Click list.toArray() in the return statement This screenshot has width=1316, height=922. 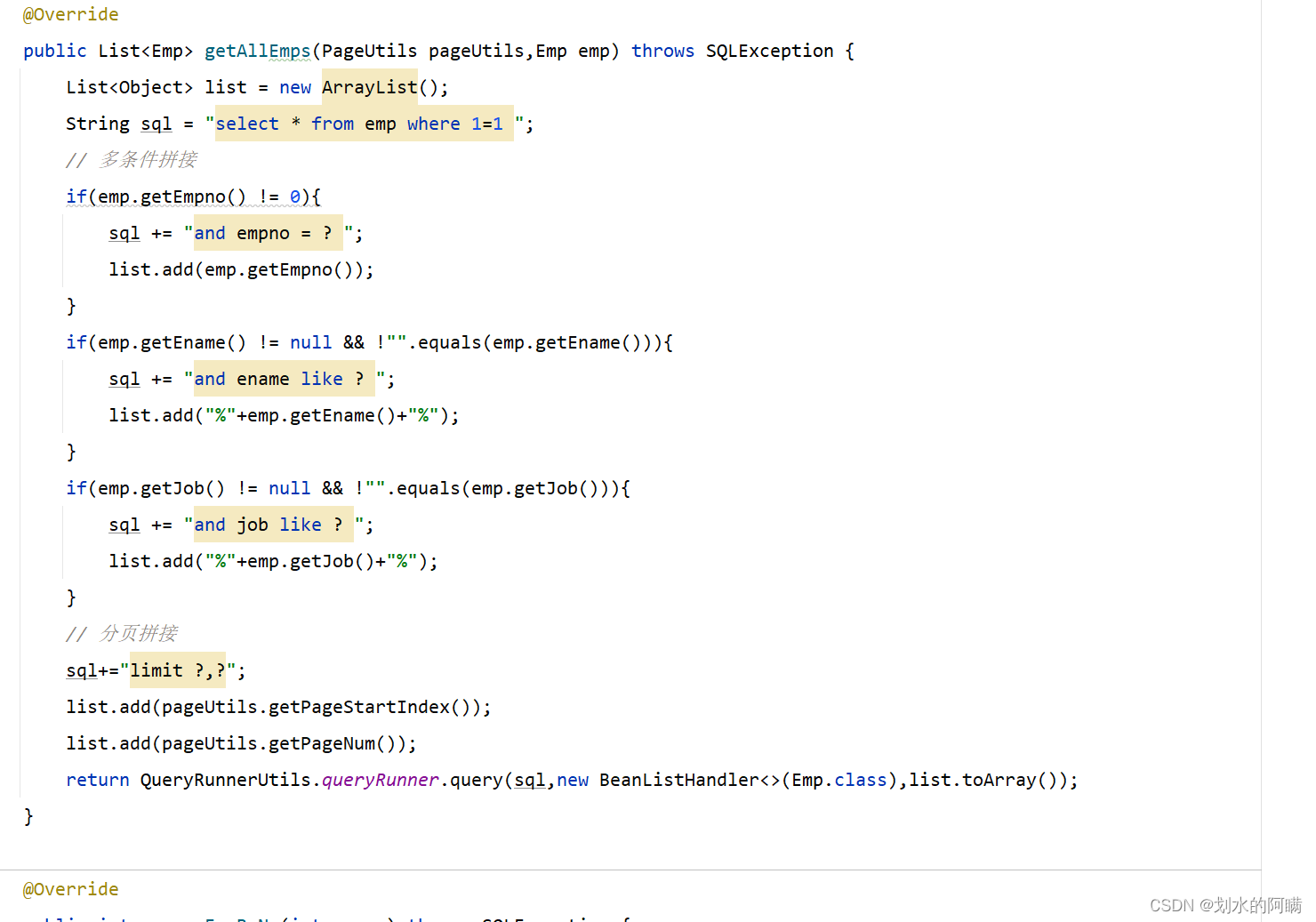pyautogui.click(x=987, y=780)
